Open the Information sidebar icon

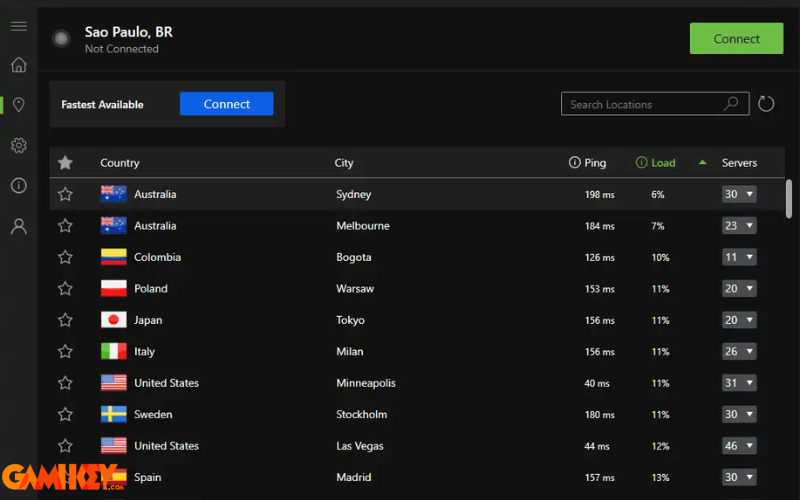pos(18,186)
